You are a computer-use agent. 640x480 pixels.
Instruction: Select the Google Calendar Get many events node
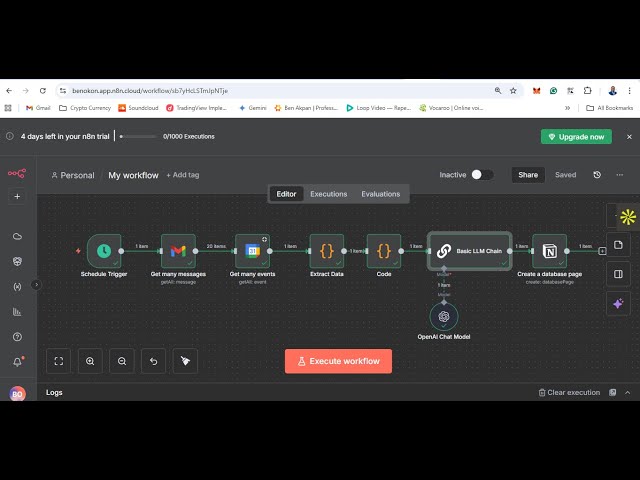coord(252,251)
